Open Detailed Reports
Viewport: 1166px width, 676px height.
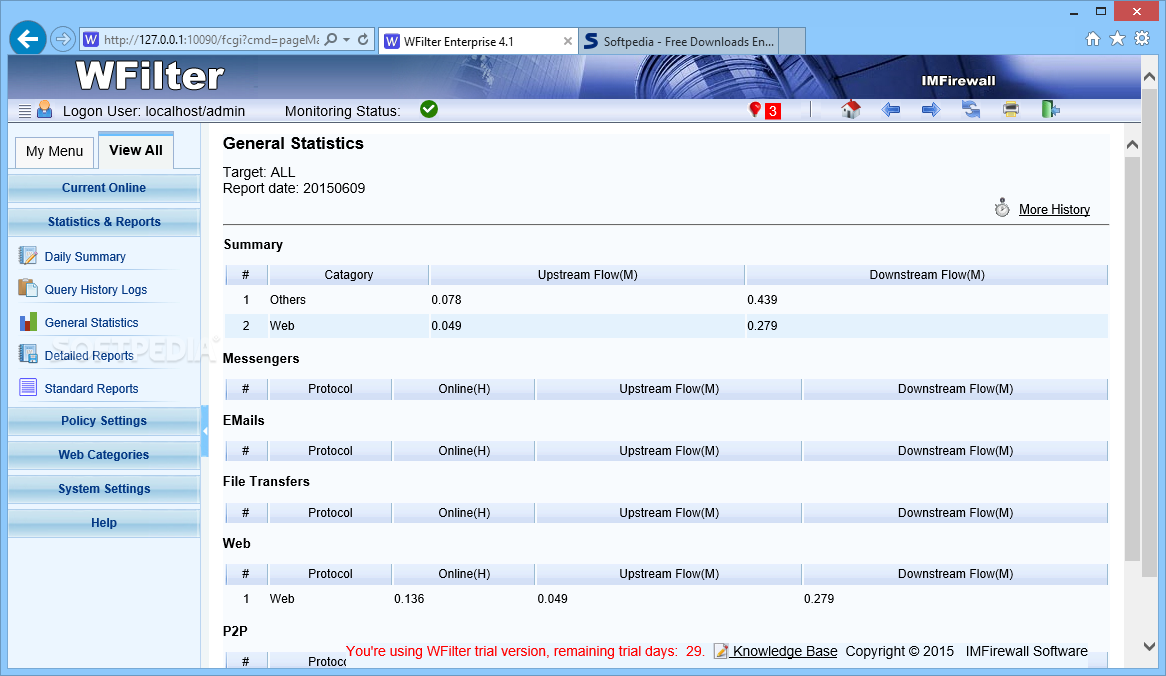click(89, 355)
